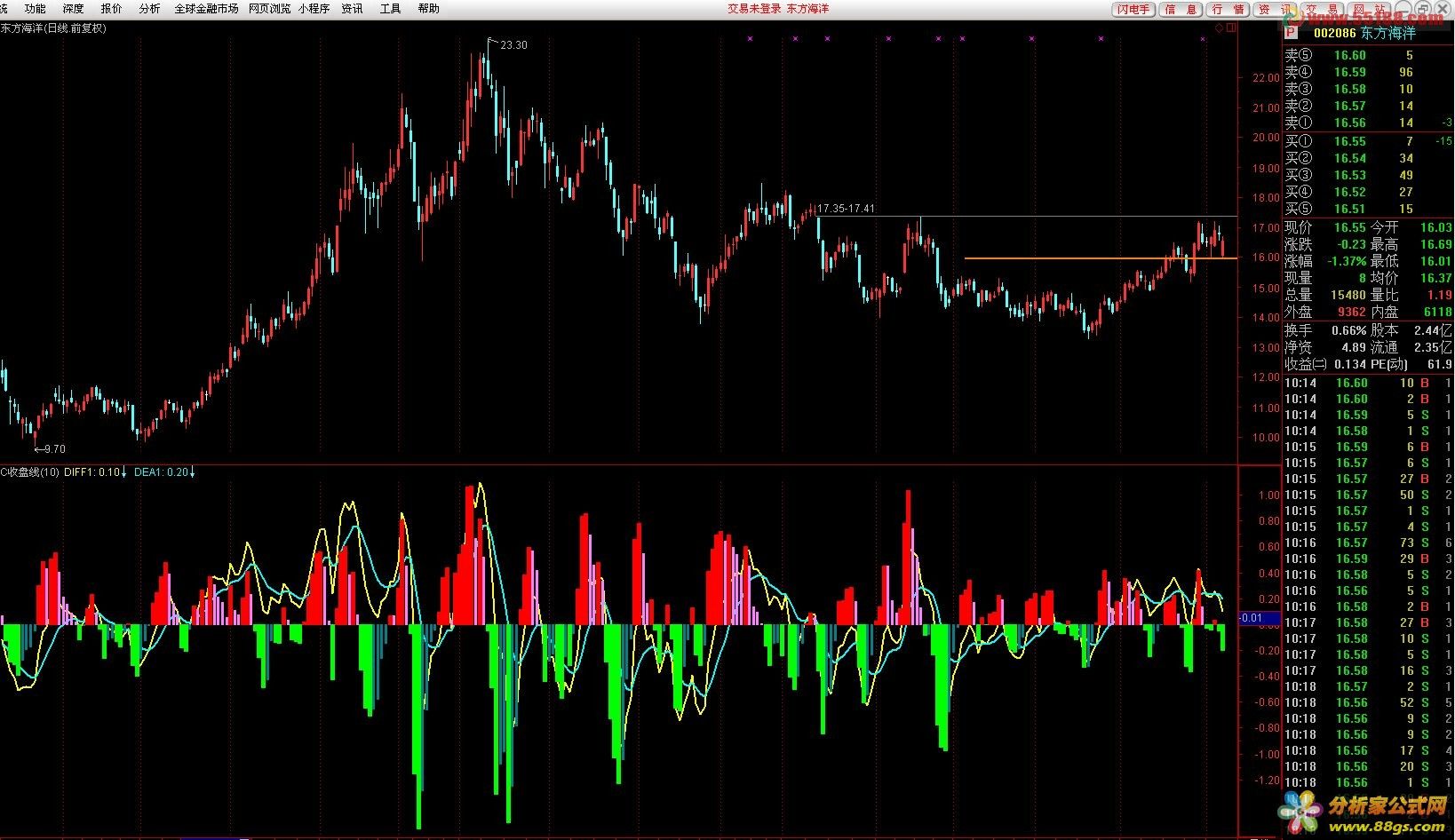1455x840 pixels.
Task: Click the 10.00 price axis label
Action: point(1265,438)
